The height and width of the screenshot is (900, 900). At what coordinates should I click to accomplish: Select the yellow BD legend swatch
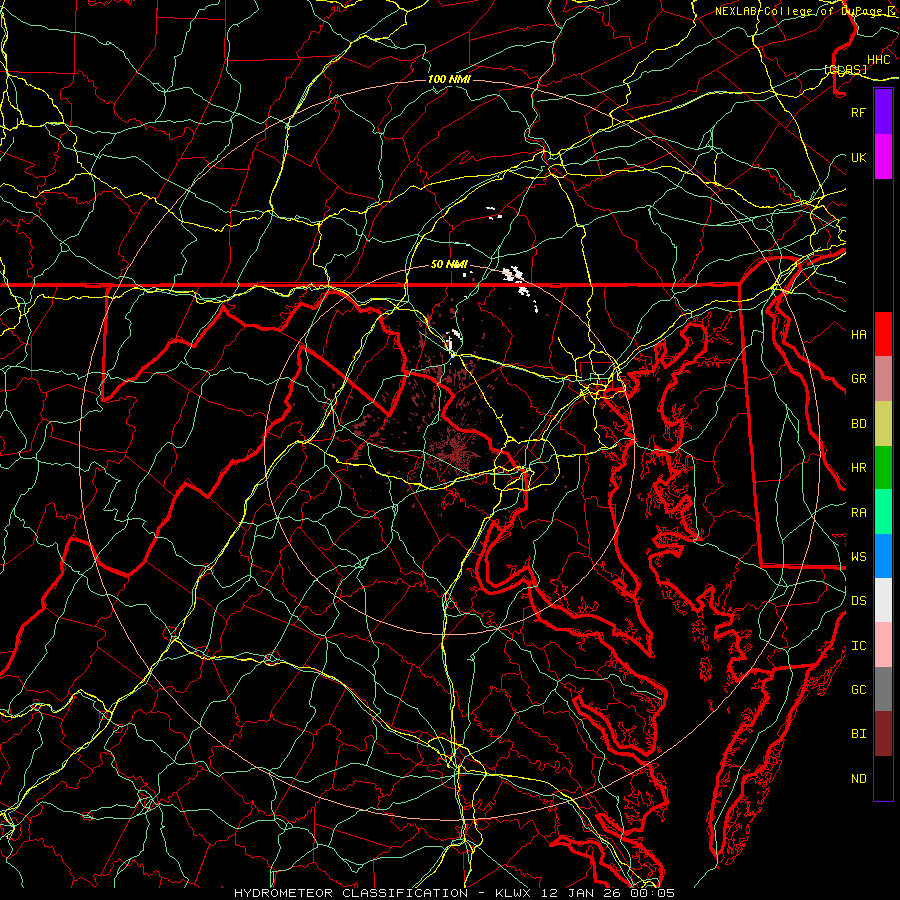tap(883, 424)
